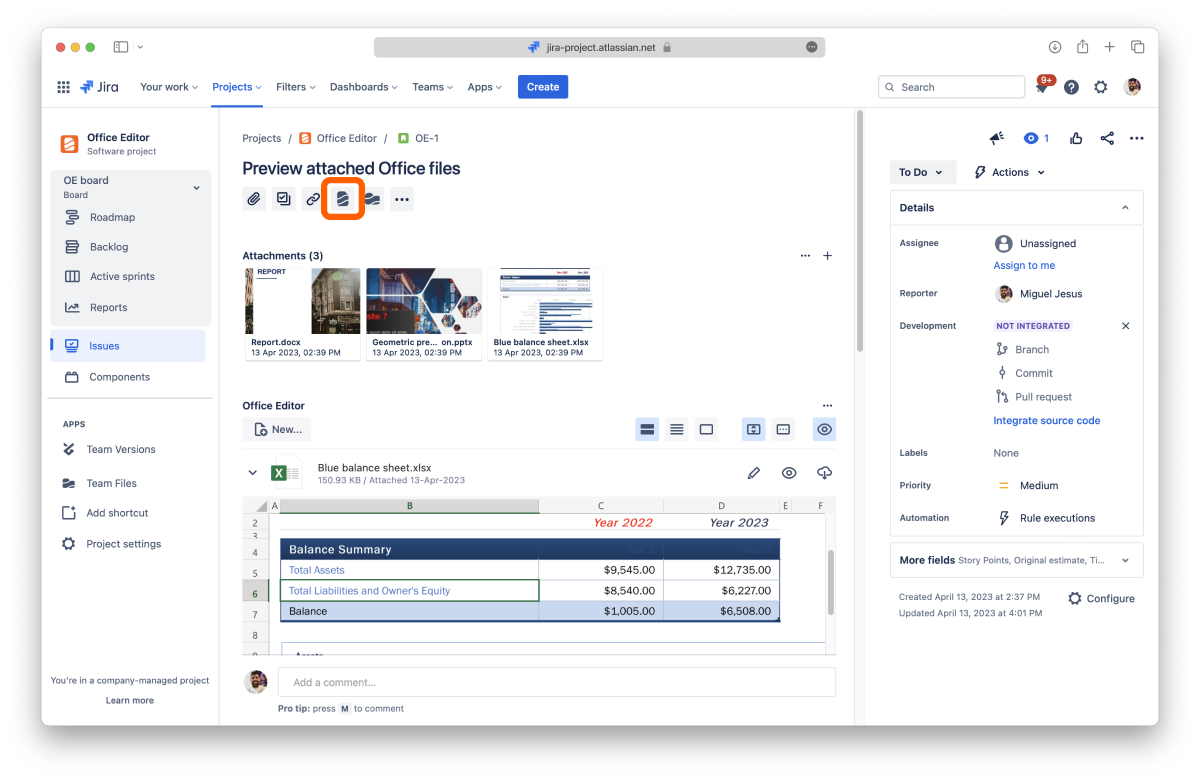This screenshot has width=1200, height=780.
Task: Add an attachment using the plus icon
Action: 827,256
